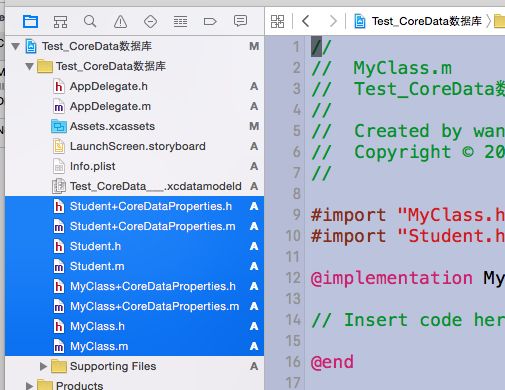The width and height of the screenshot is (505, 390).
Task: Collapse the Test_CoreData数据库 project root
Action: pyautogui.click(x=15, y=46)
